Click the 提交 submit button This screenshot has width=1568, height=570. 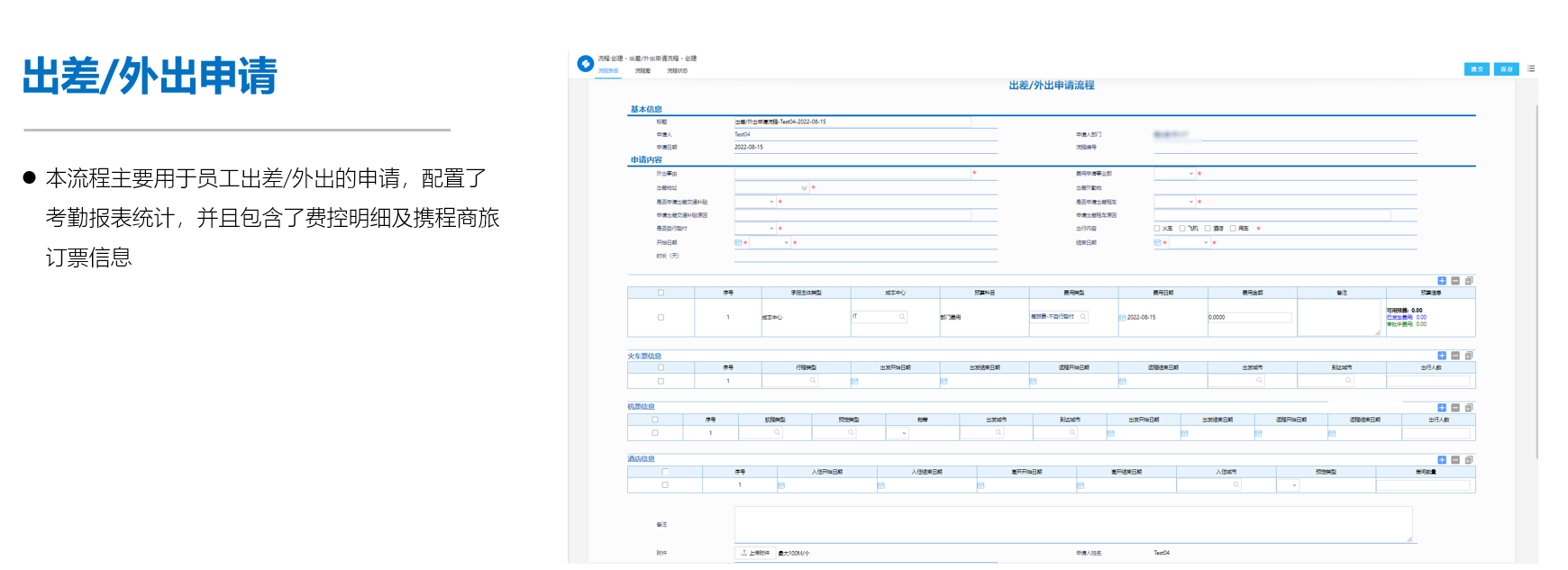click(1477, 69)
